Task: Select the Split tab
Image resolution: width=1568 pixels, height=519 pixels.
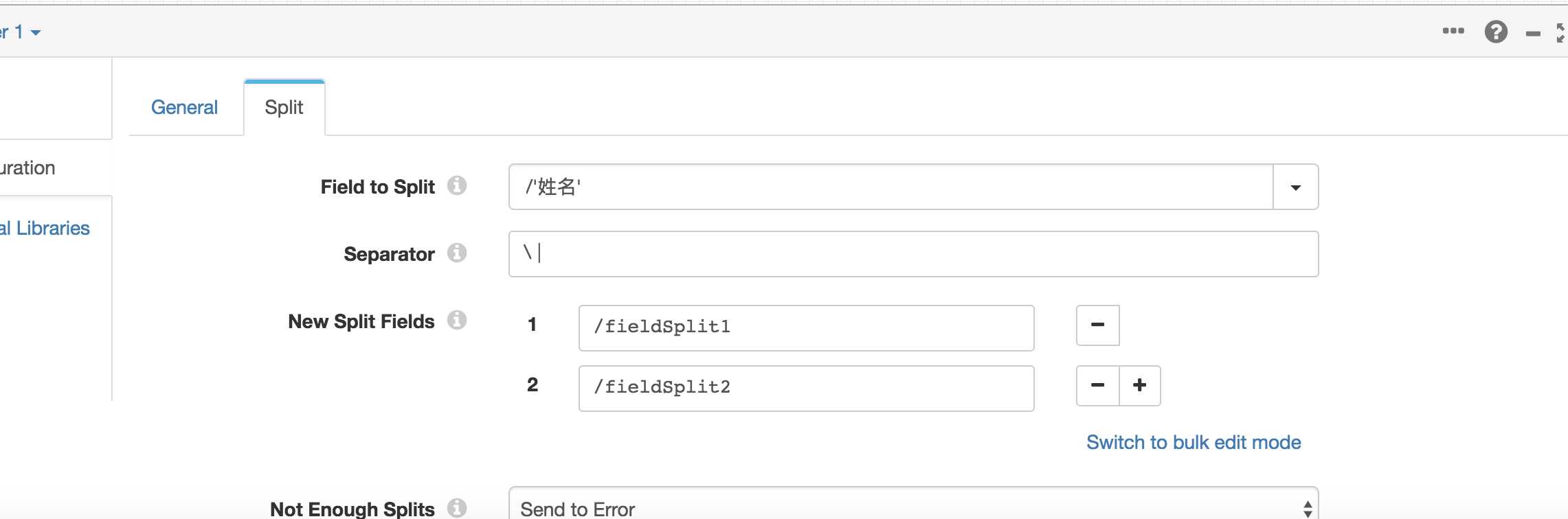Action: click(x=284, y=108)
